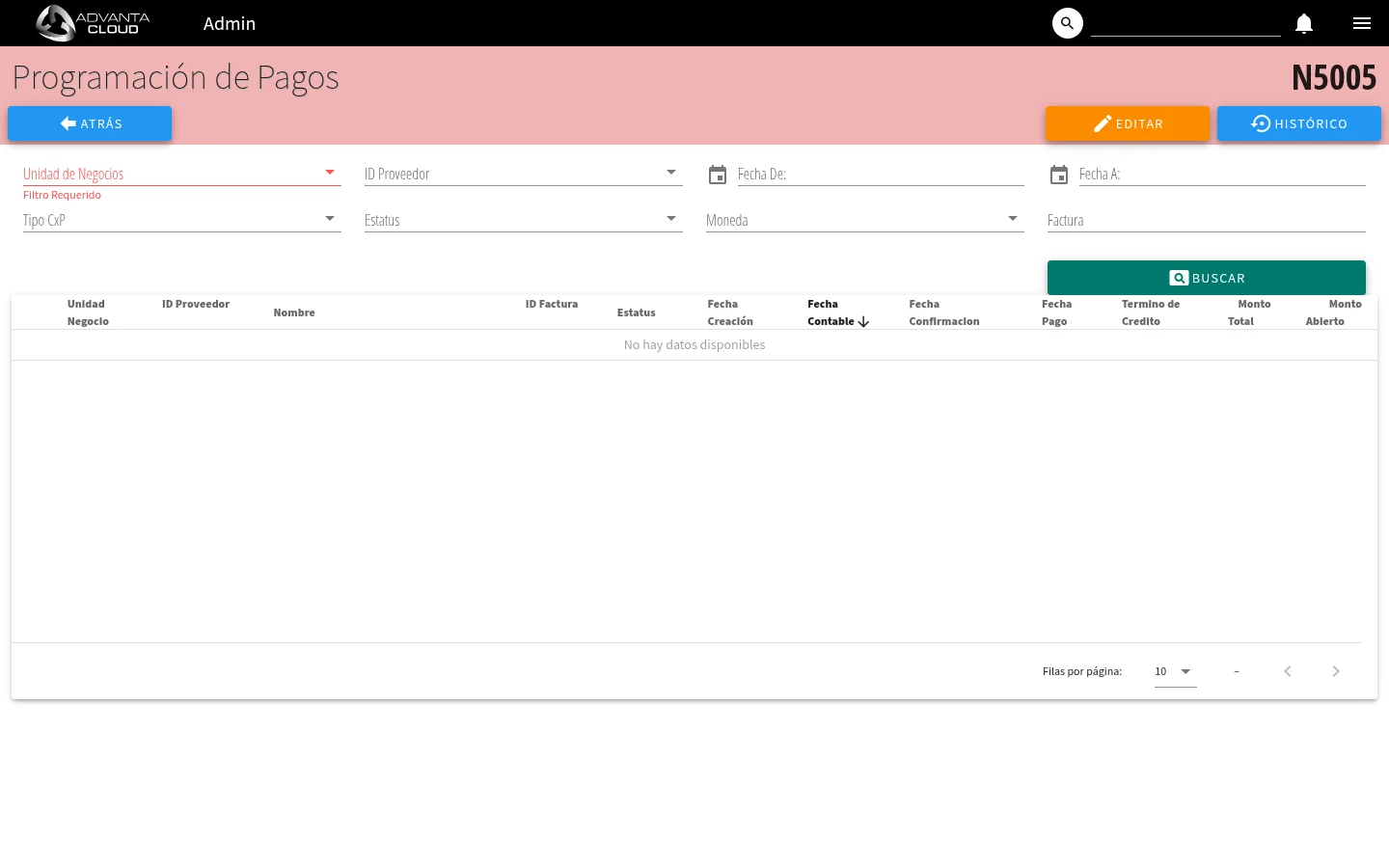1389x868 pixels.
Task: Click the Fecha De date field
Action: tap(881, 174)
